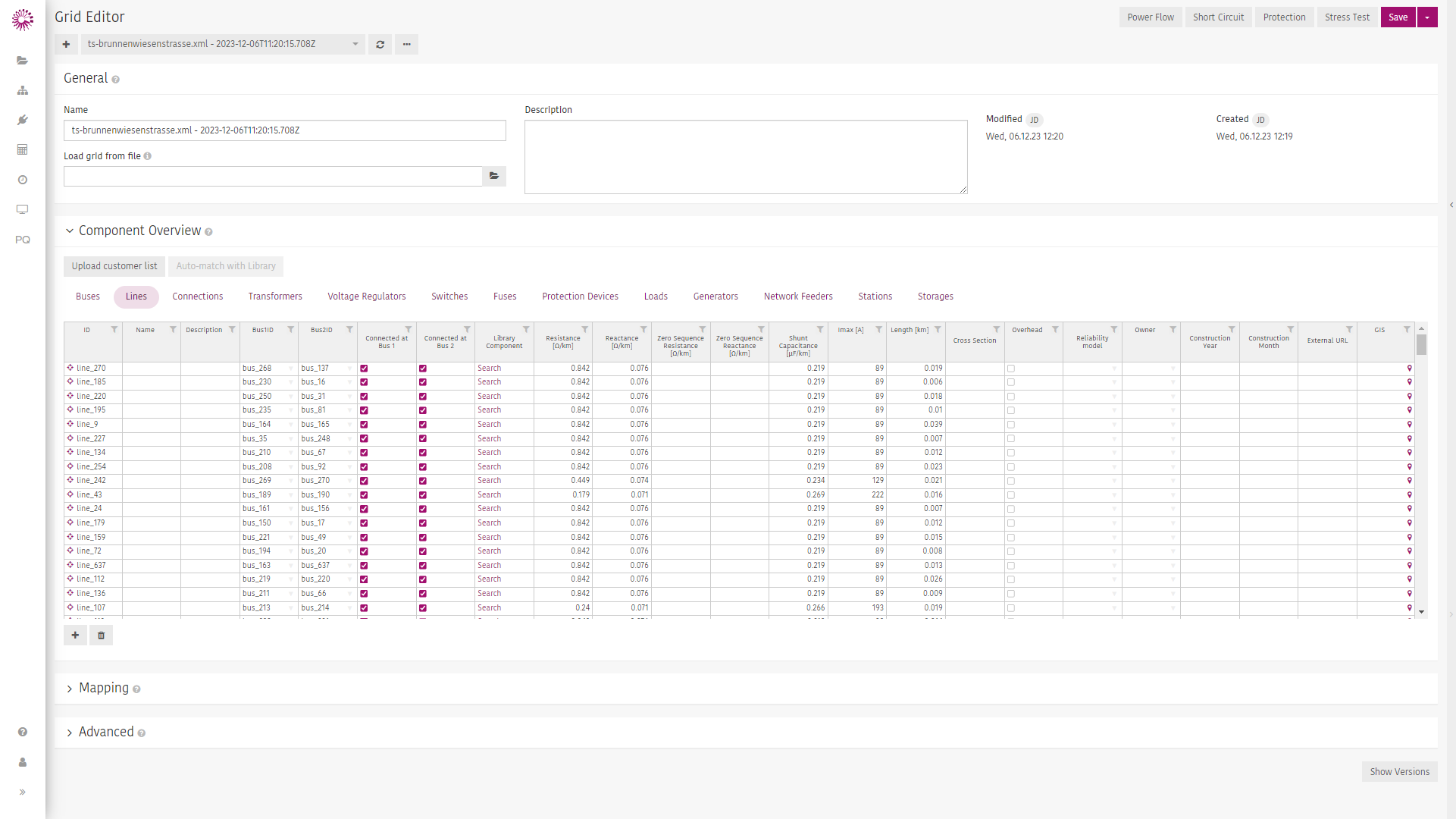Open the filter icon on Length column
This screenshot has height=819, width=1456.
pos(938,330)
